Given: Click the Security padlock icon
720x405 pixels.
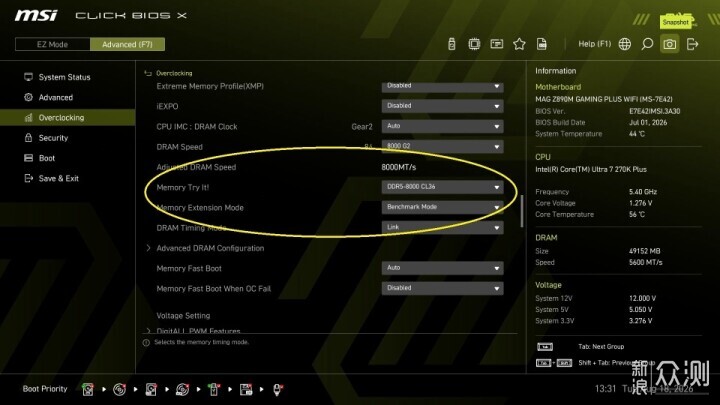Looking at the screenshot, I should point(28,137).
